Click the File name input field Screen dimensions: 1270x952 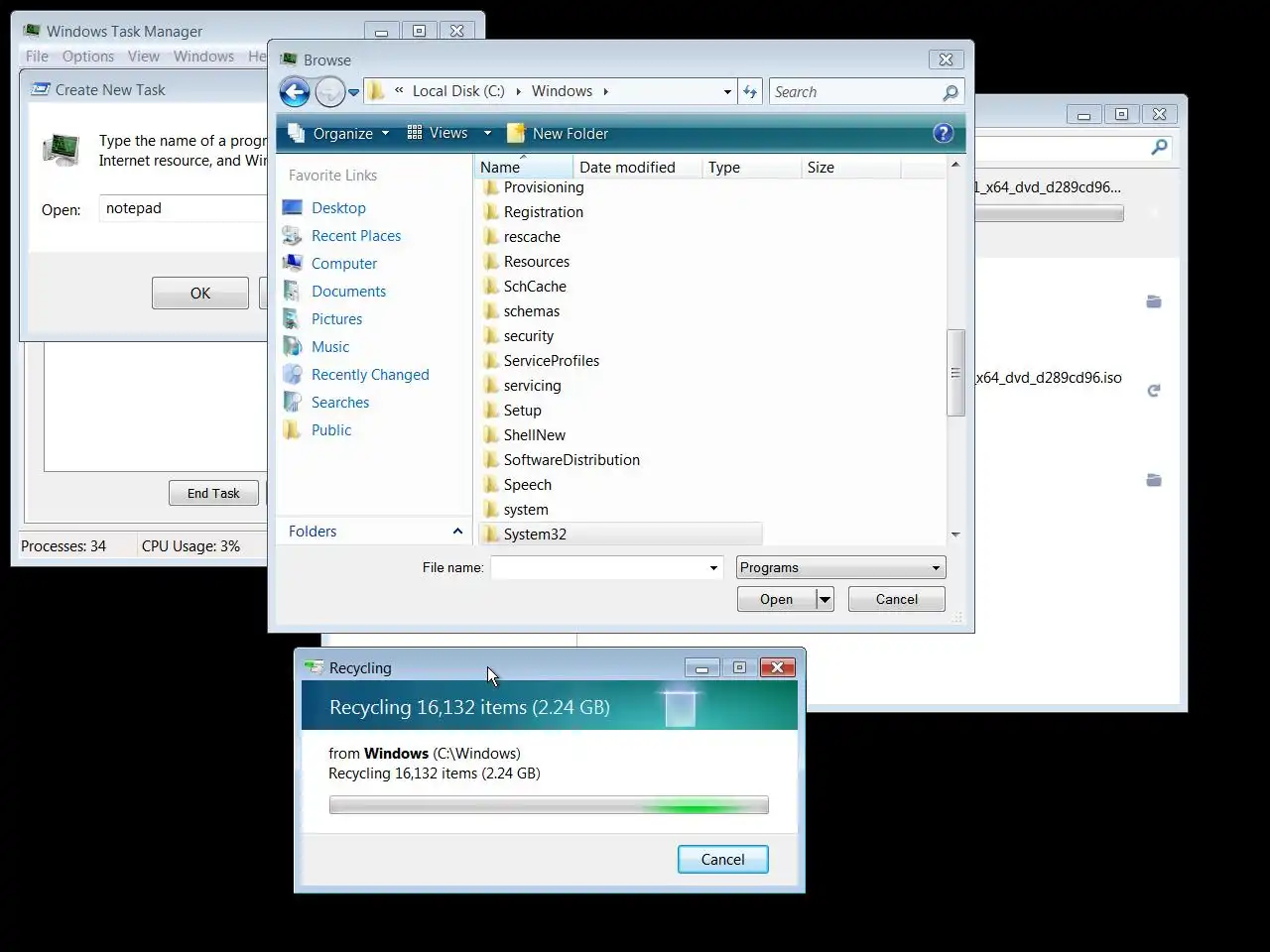coord(598,567)
